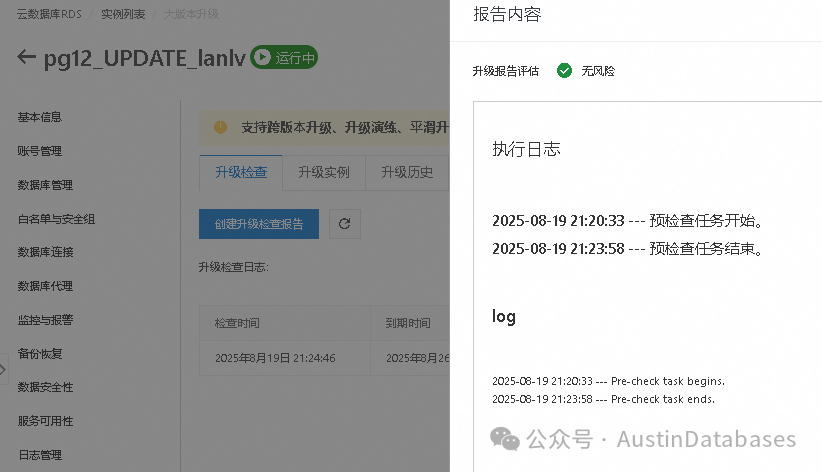
Task: Click the 升级检查日志 label
Action: click(x=233, y=267)
